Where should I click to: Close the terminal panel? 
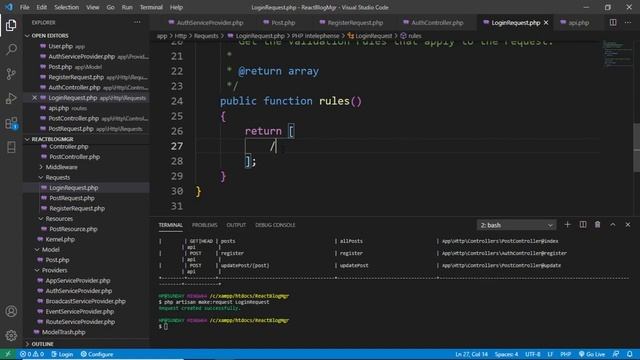(x=628, y=224)
